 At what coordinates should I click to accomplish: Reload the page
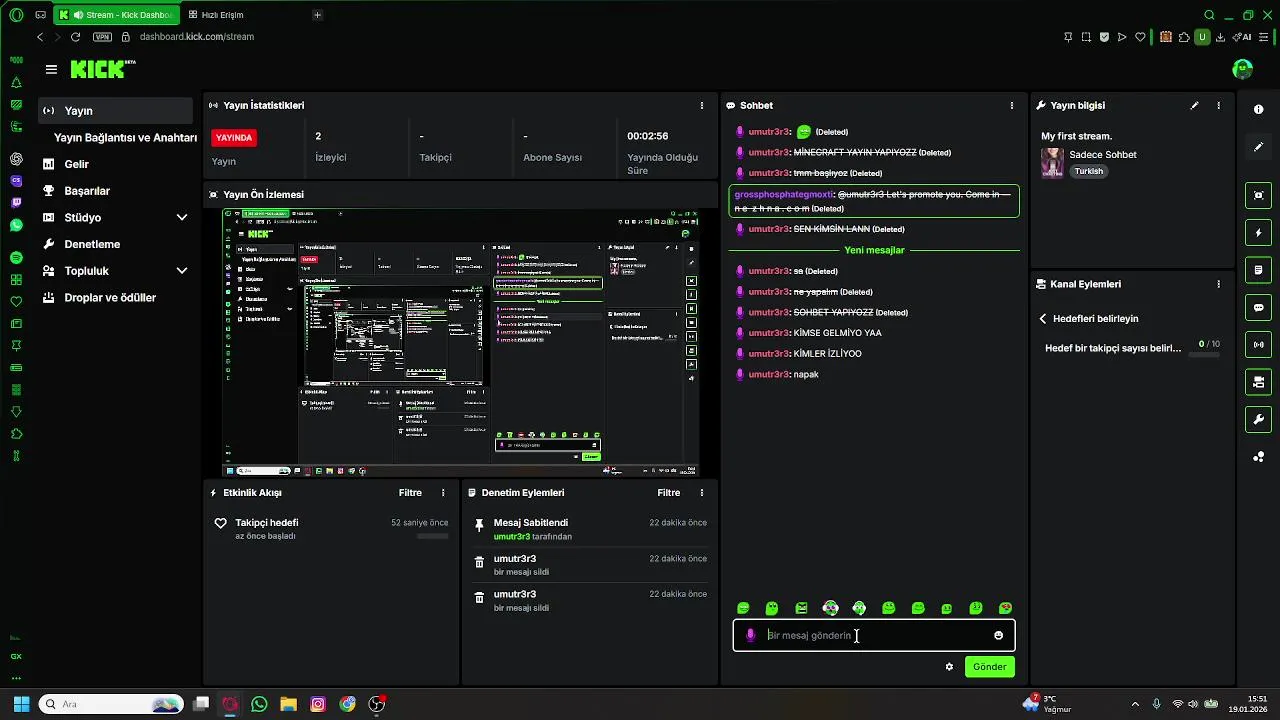pos(75,37)
